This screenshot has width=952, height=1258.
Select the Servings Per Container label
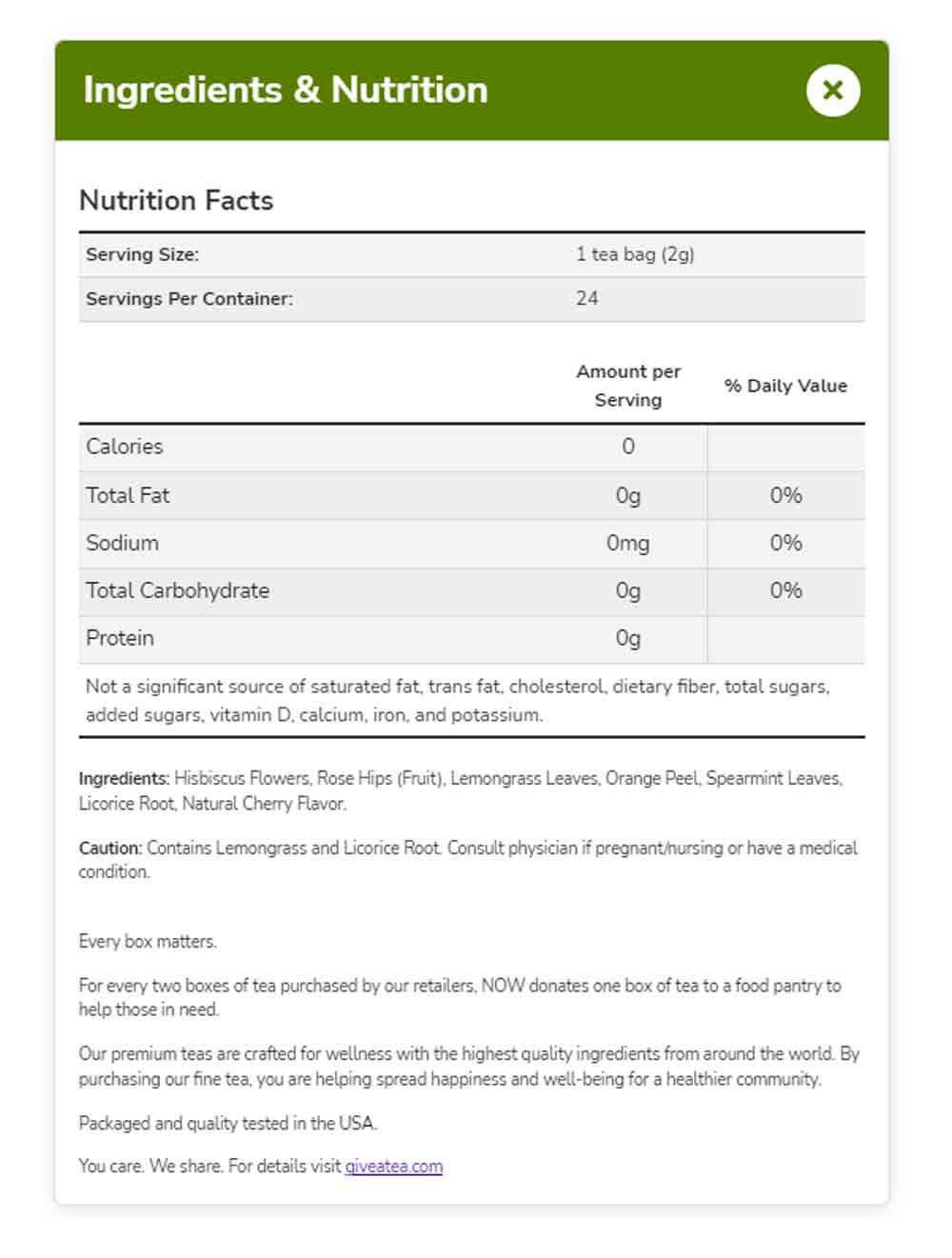(189, 298)
